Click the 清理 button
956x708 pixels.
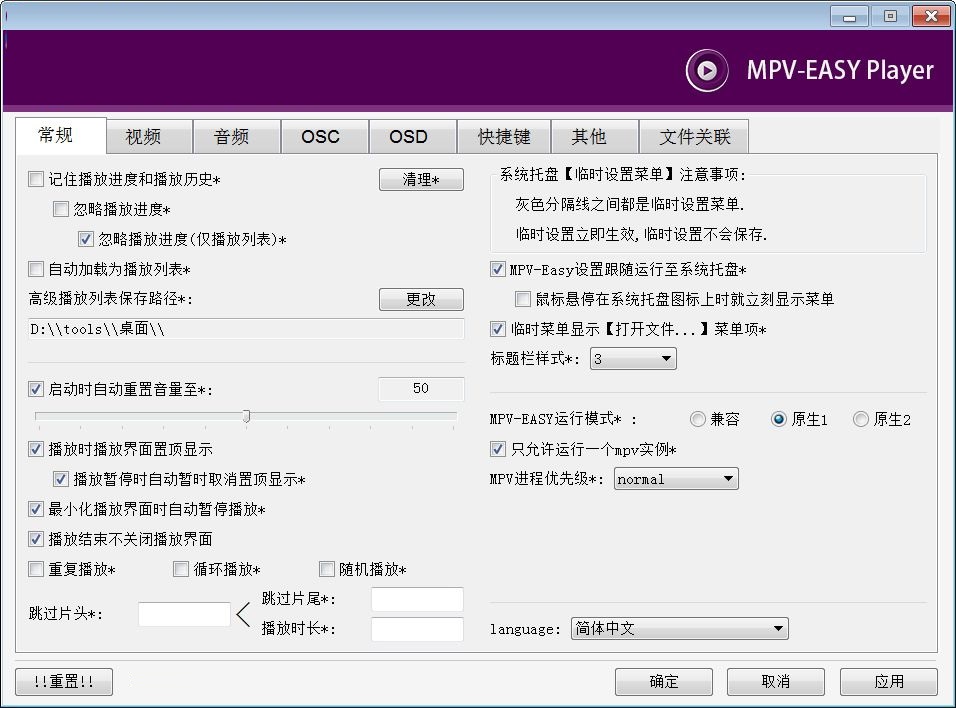[x=421, y=179]
